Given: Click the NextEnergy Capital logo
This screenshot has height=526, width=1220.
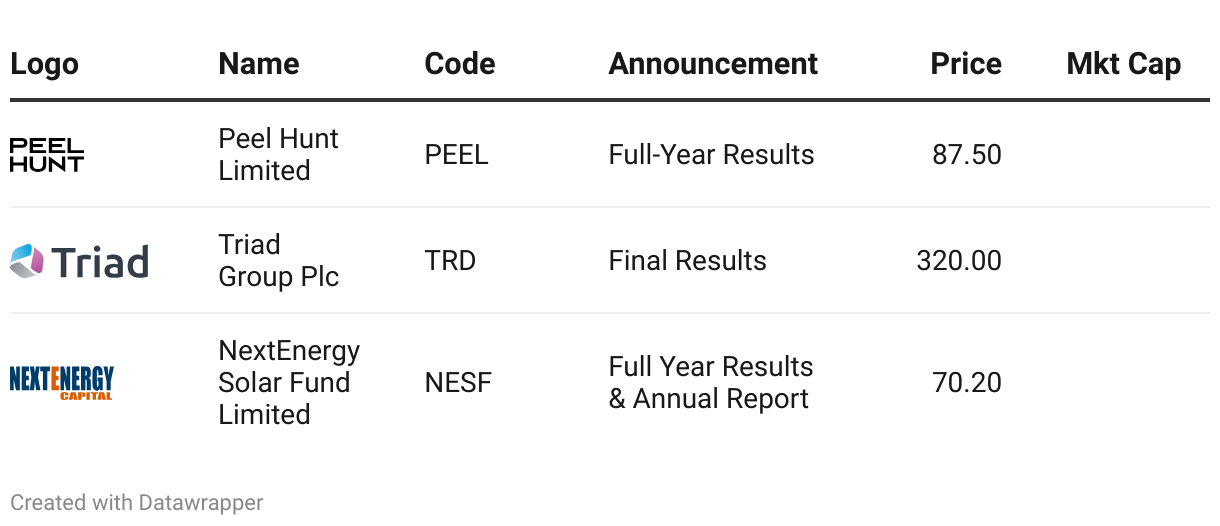Looking at the screenshot, I should coord(62,383).
